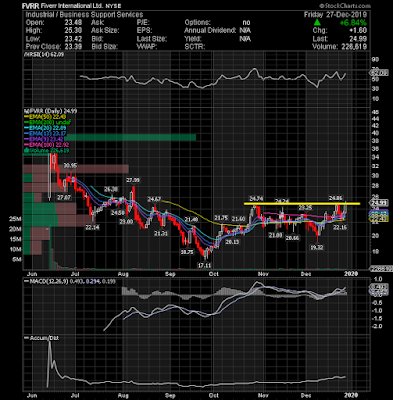Click the 'Annual Dividend:' label
This screenshot has width=393, height=400.
[210, 31]
